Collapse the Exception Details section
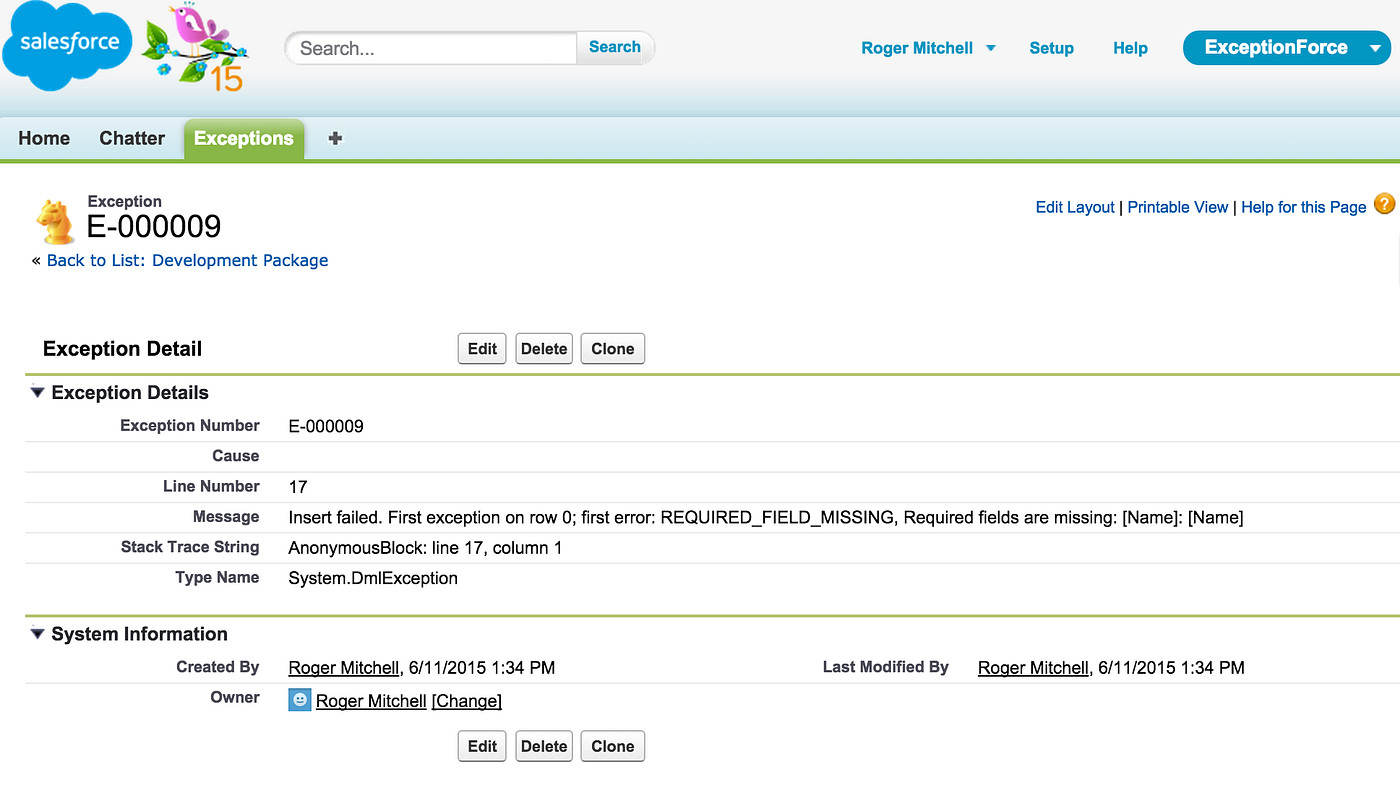Image resolution: width=1400 pixels, height=804 pixels. 37,392
